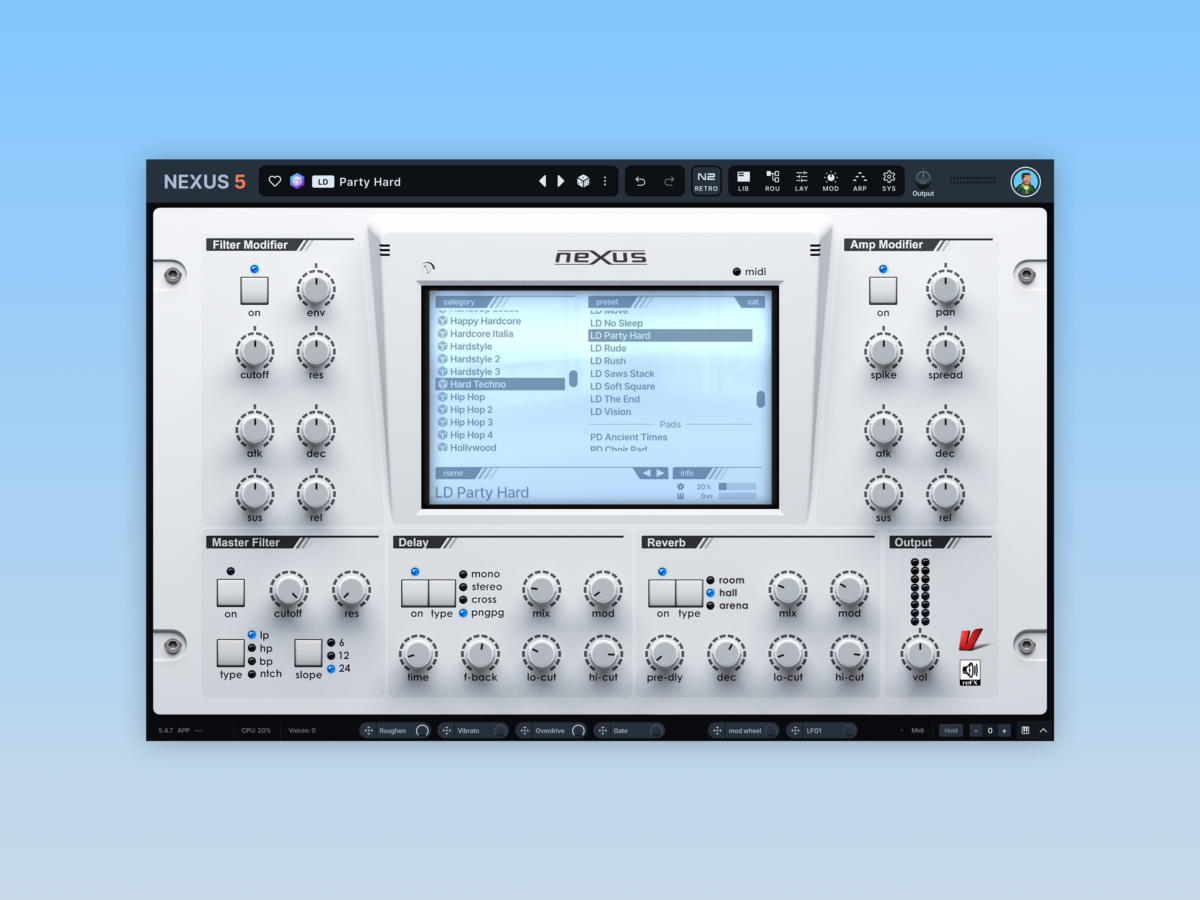Toggle the Roughen macro knob in footer
Viewport: 1200px width, 900px height.
(x=422, y=731)
